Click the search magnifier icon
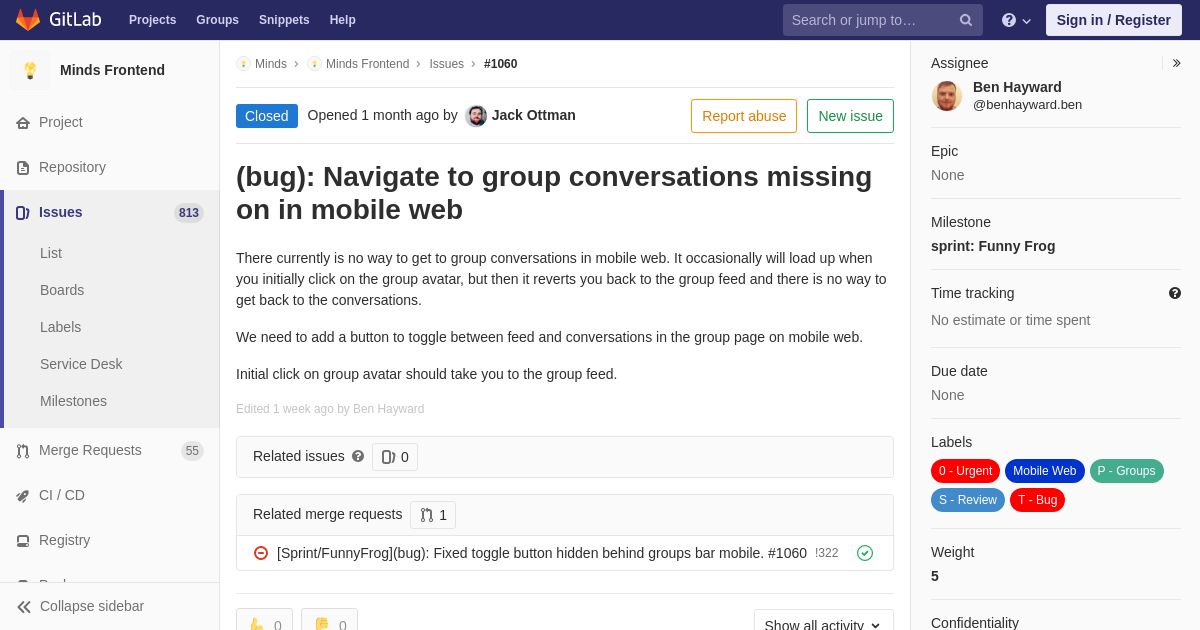The width and height of the screenshot is (1200, 630). click(x=966, y=20)
